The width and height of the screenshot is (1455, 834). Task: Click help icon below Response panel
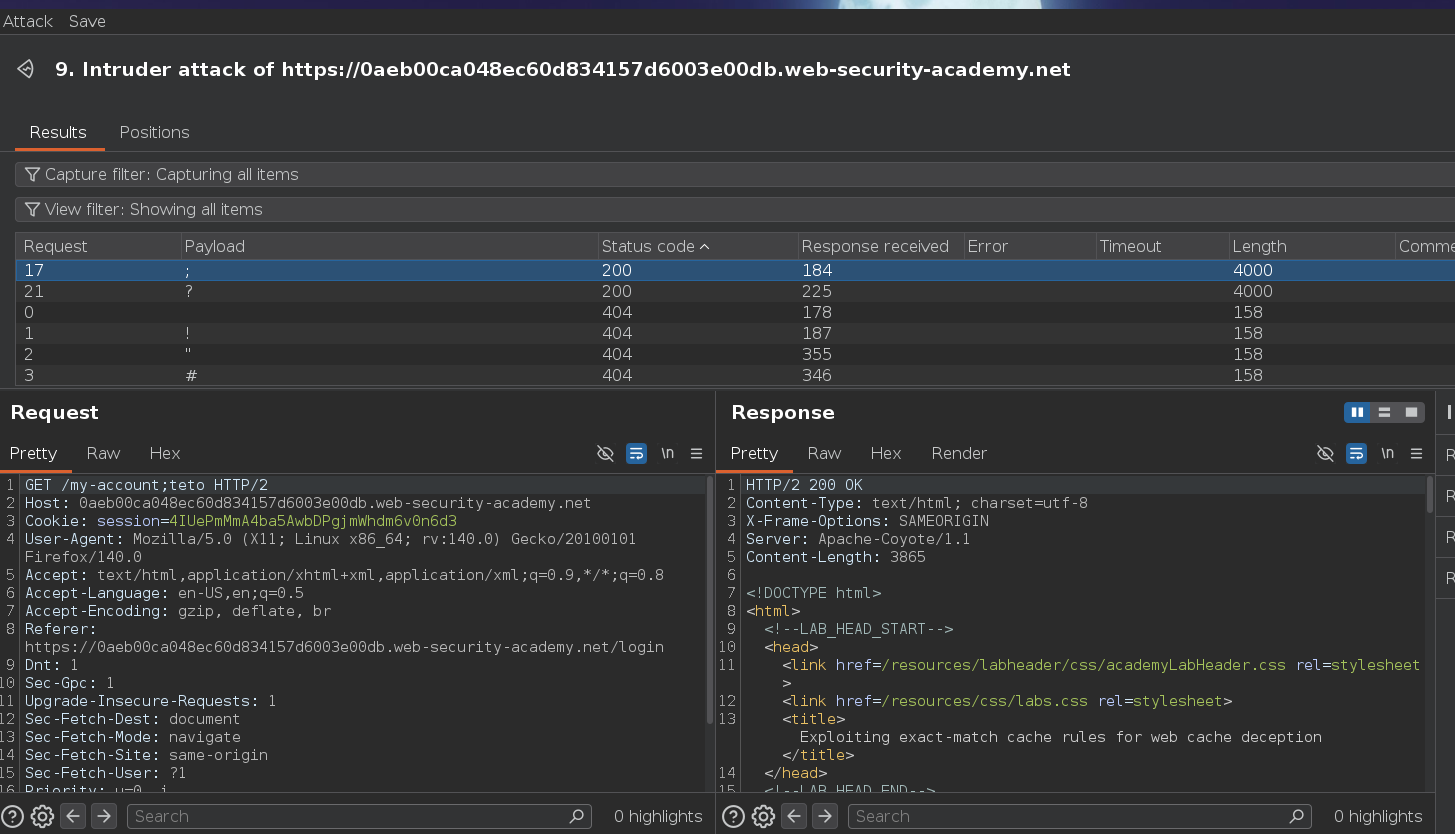pos(733,816)
